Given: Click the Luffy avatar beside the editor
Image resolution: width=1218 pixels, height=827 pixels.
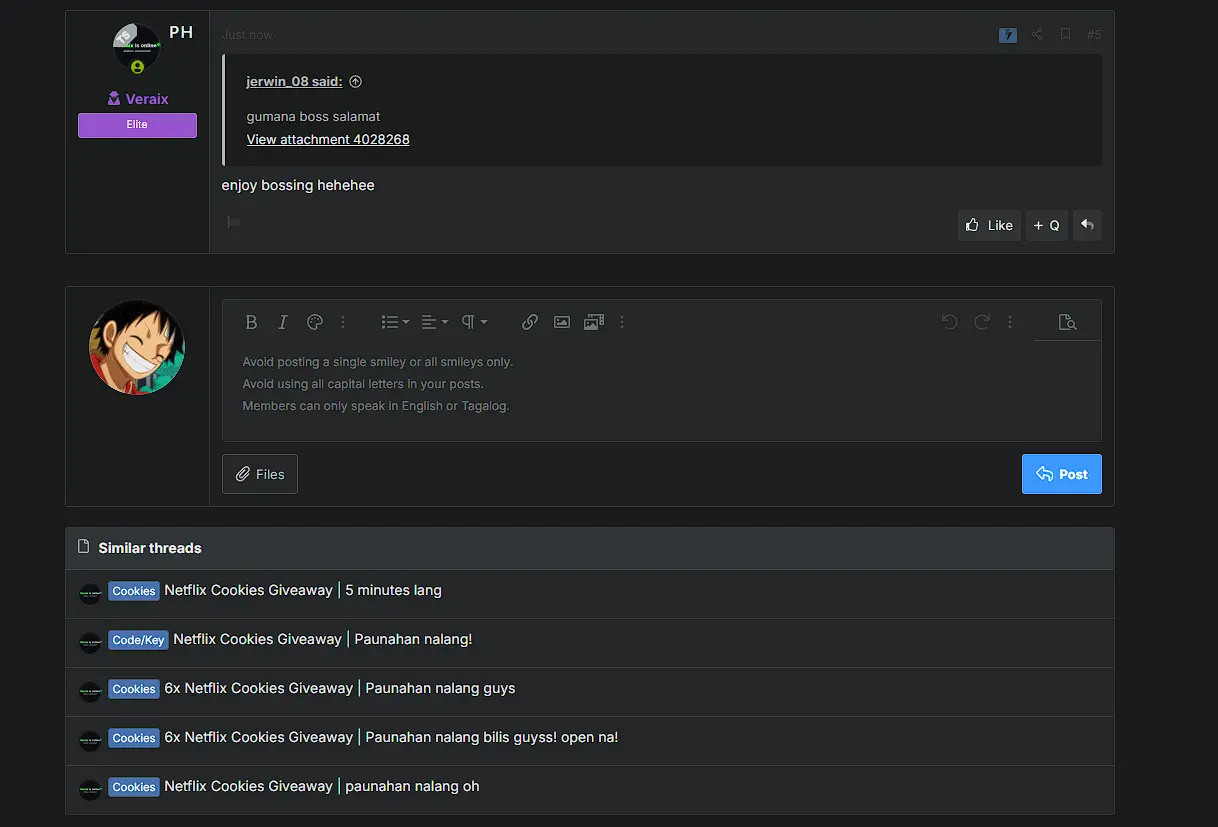Looking at the screenshot, I should coord(137,347).
